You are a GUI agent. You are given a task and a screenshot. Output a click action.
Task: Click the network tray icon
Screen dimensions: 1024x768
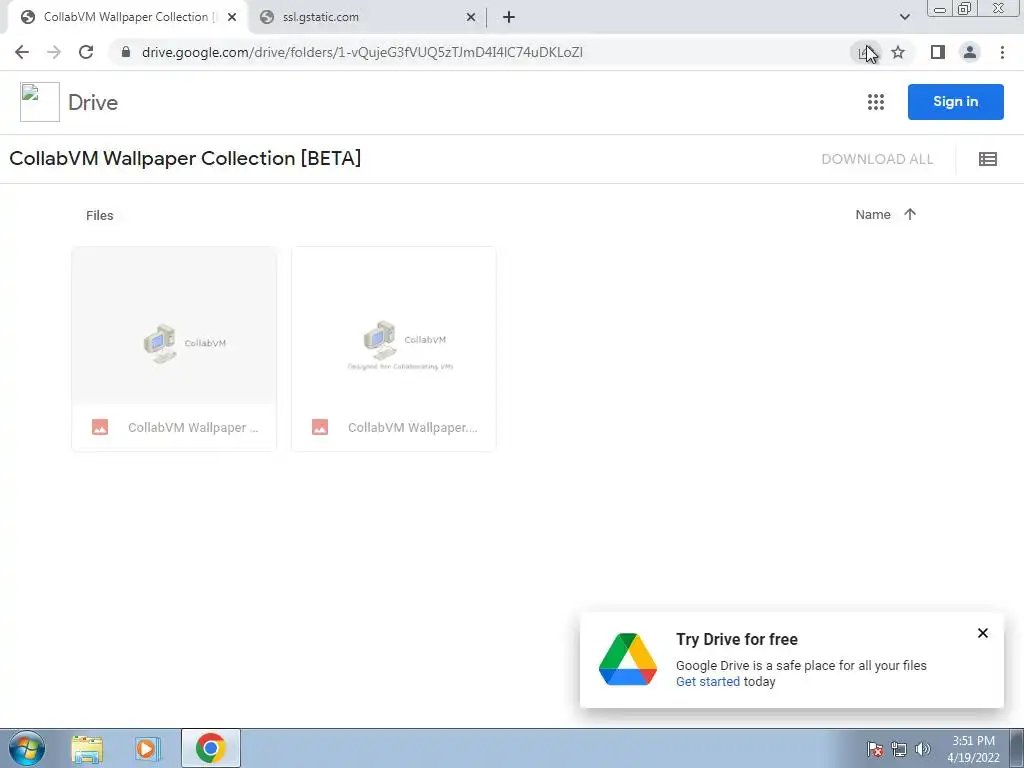point(899,749)
